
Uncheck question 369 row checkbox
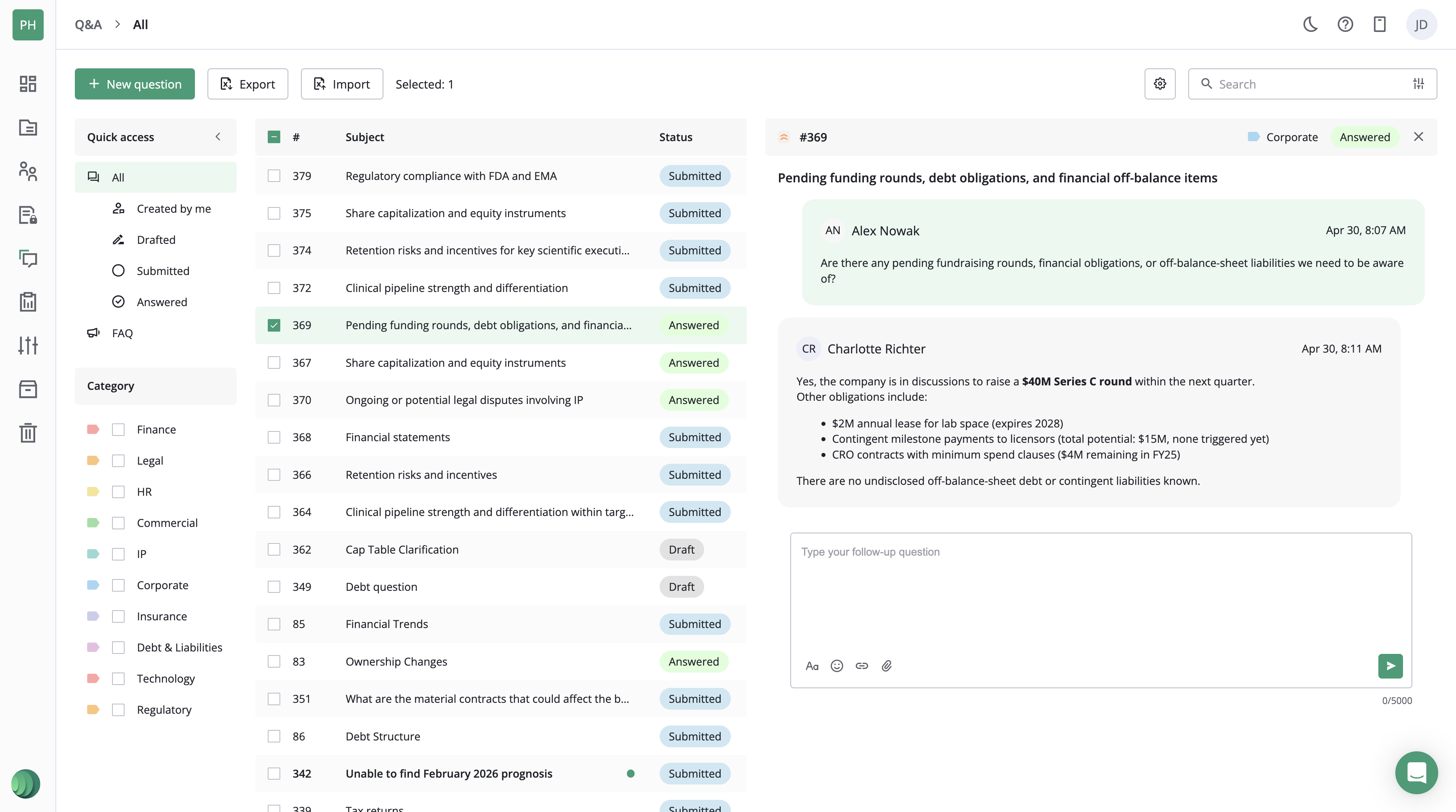pyautogui.click(x=273, y=325)
